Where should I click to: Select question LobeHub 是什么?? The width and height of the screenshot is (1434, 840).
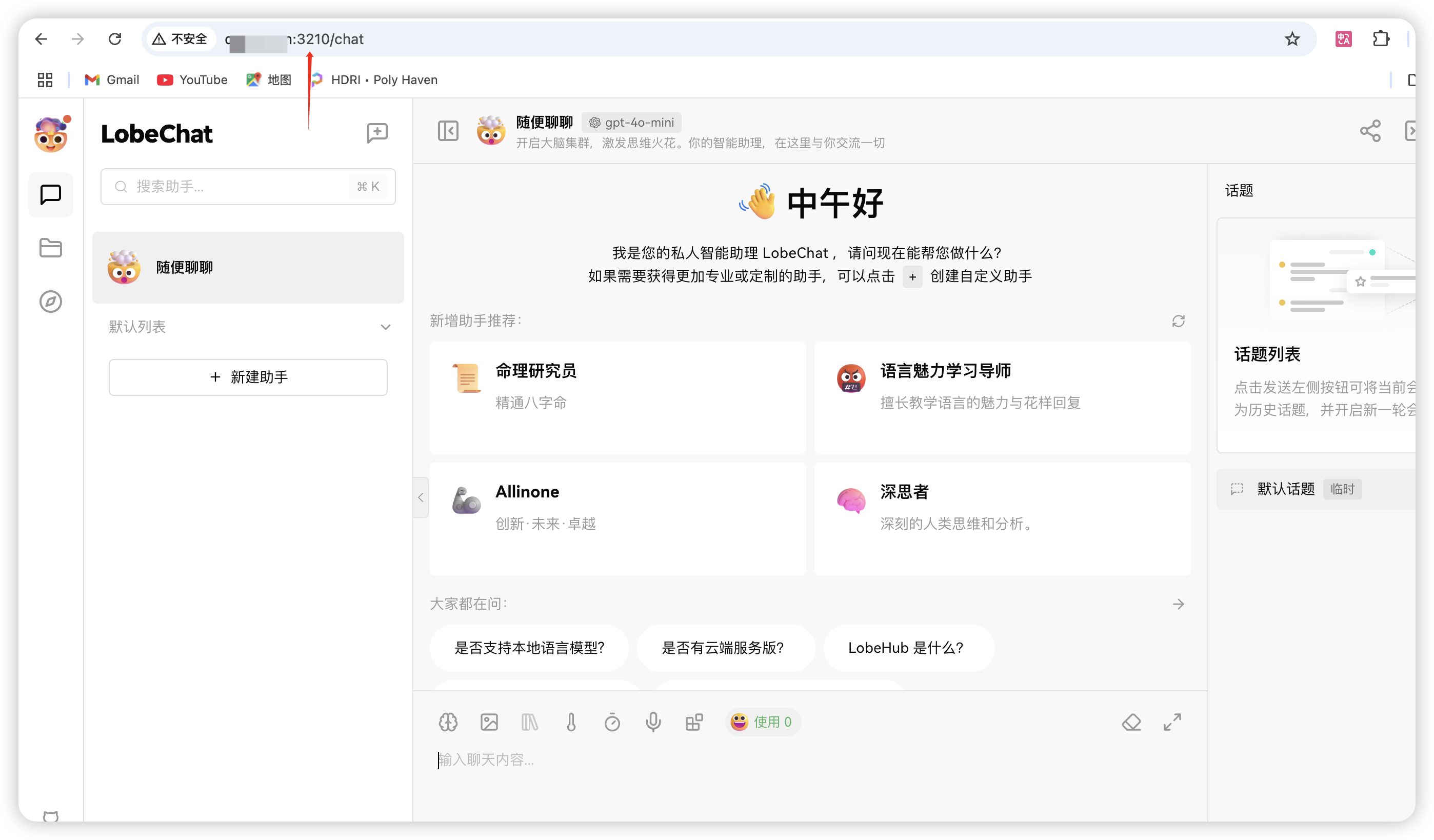click(x=909, y=648)
